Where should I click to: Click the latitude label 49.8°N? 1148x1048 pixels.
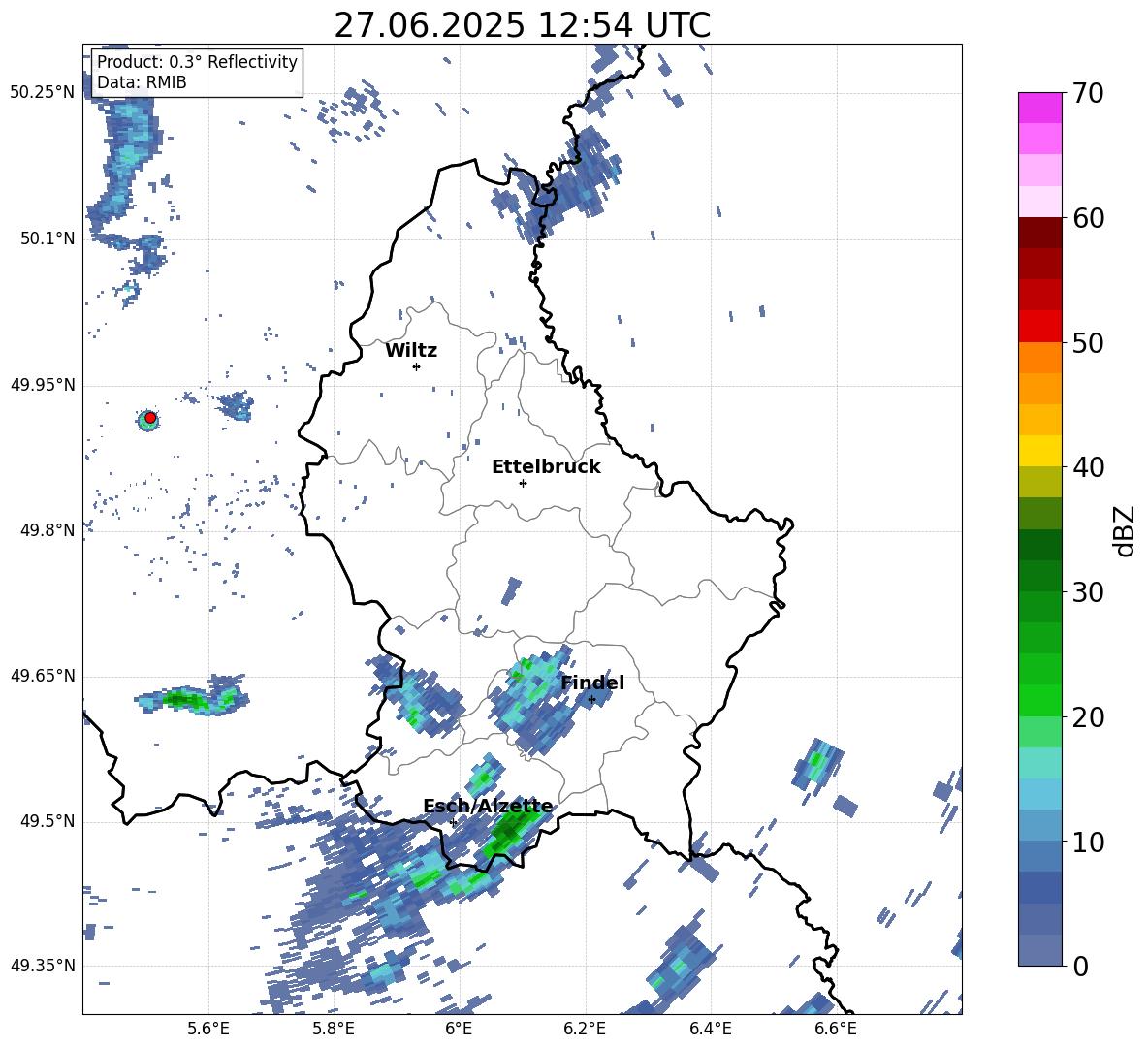pos(47,530)
